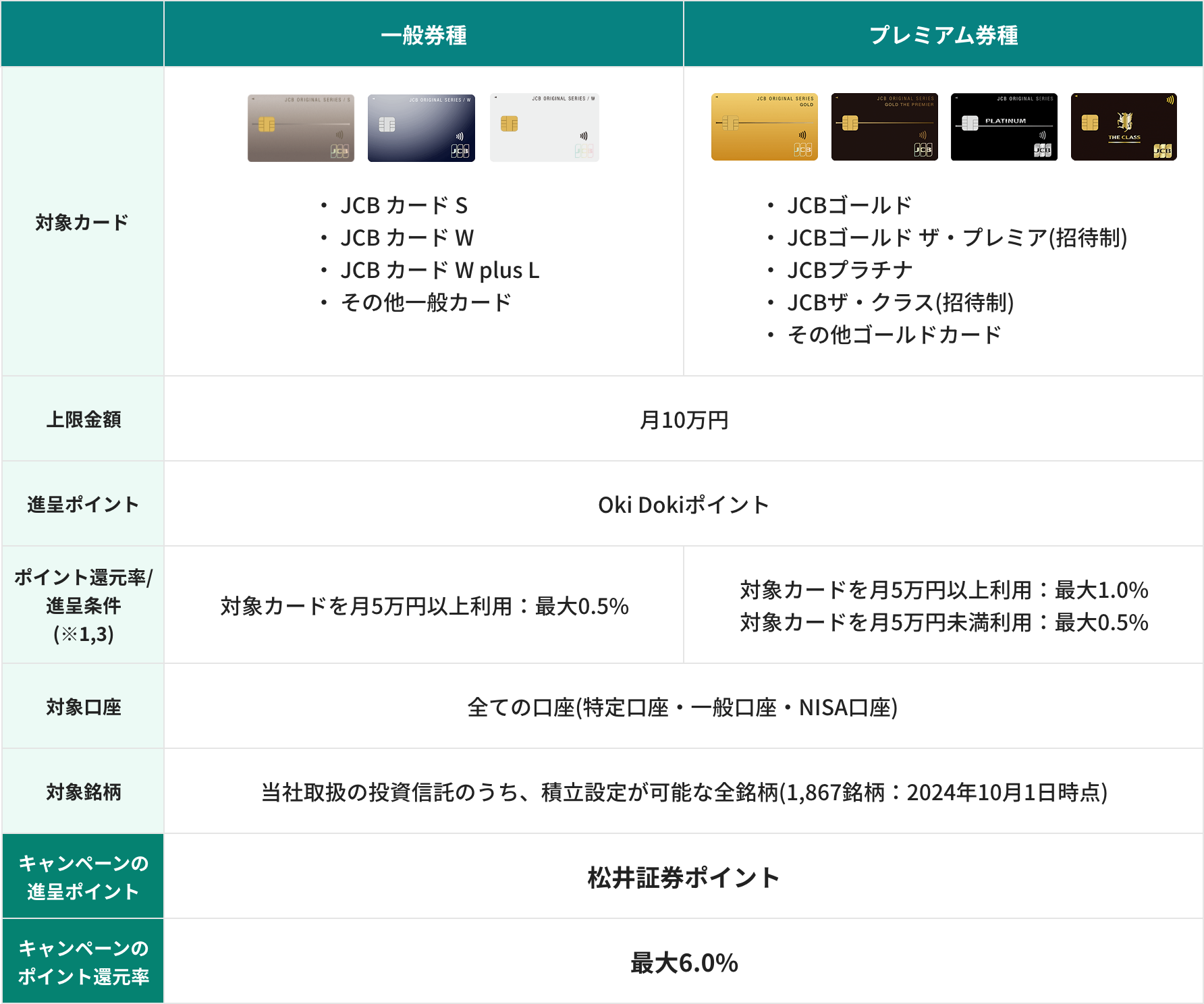Select the プレミアム券種 column header
Viewport: 1204px width, 1004px height.
pos(943,34)
